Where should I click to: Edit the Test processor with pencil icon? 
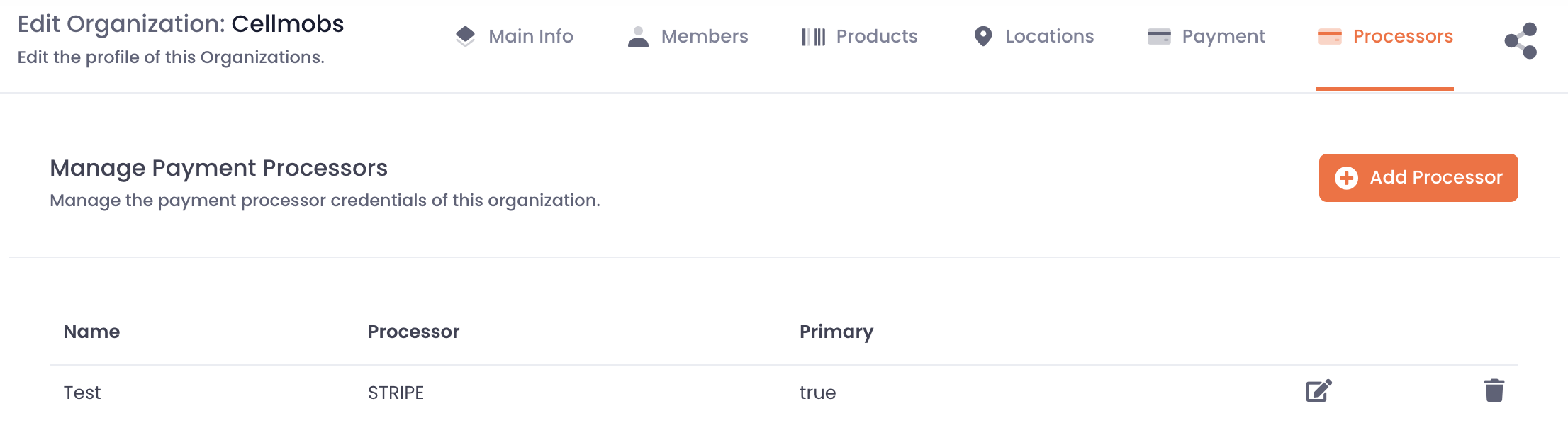coord(1319,390)
